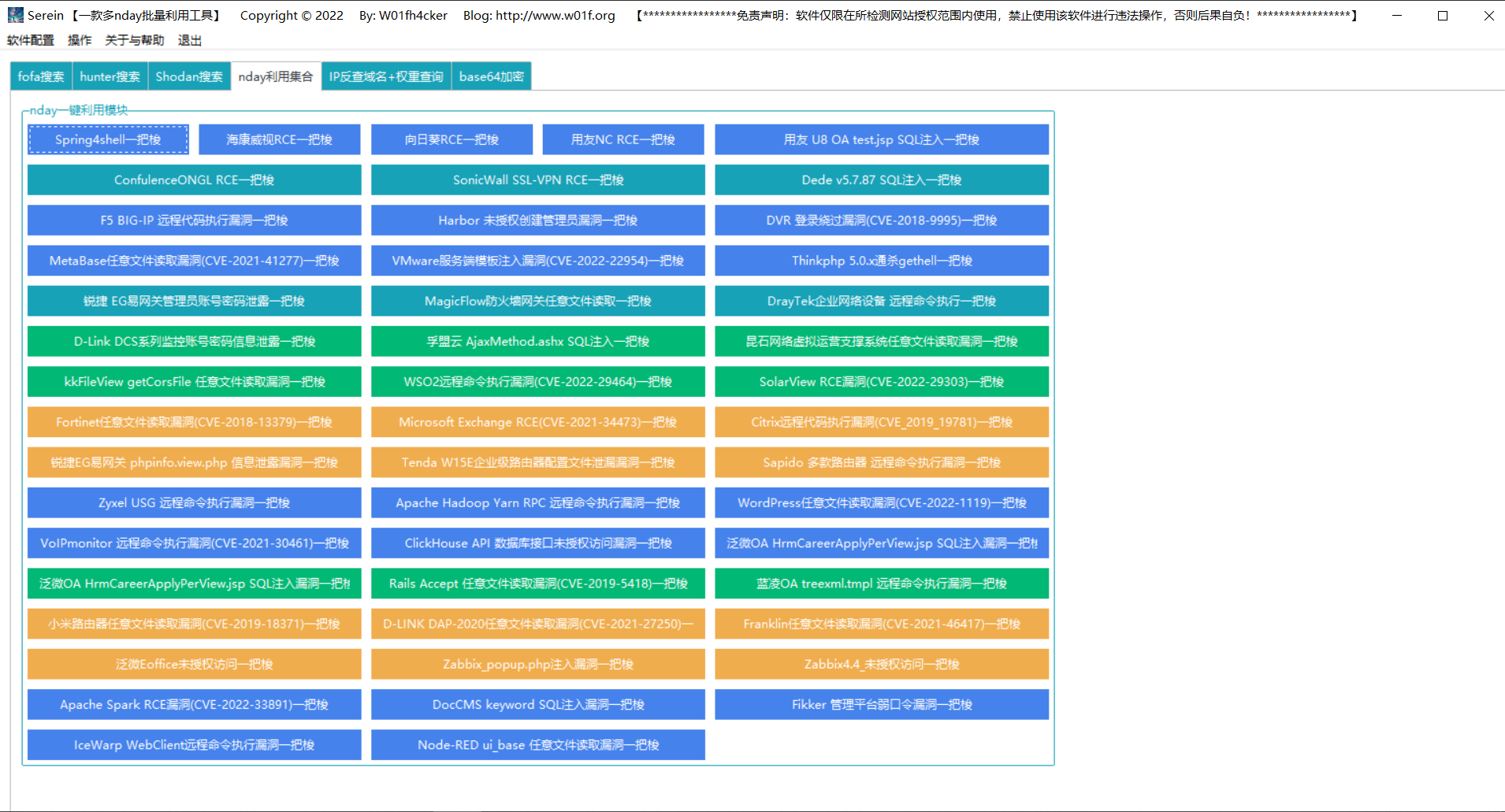
Task: Click the Citrix CVE_2019_19781 button
Action: tap(882, 422)
